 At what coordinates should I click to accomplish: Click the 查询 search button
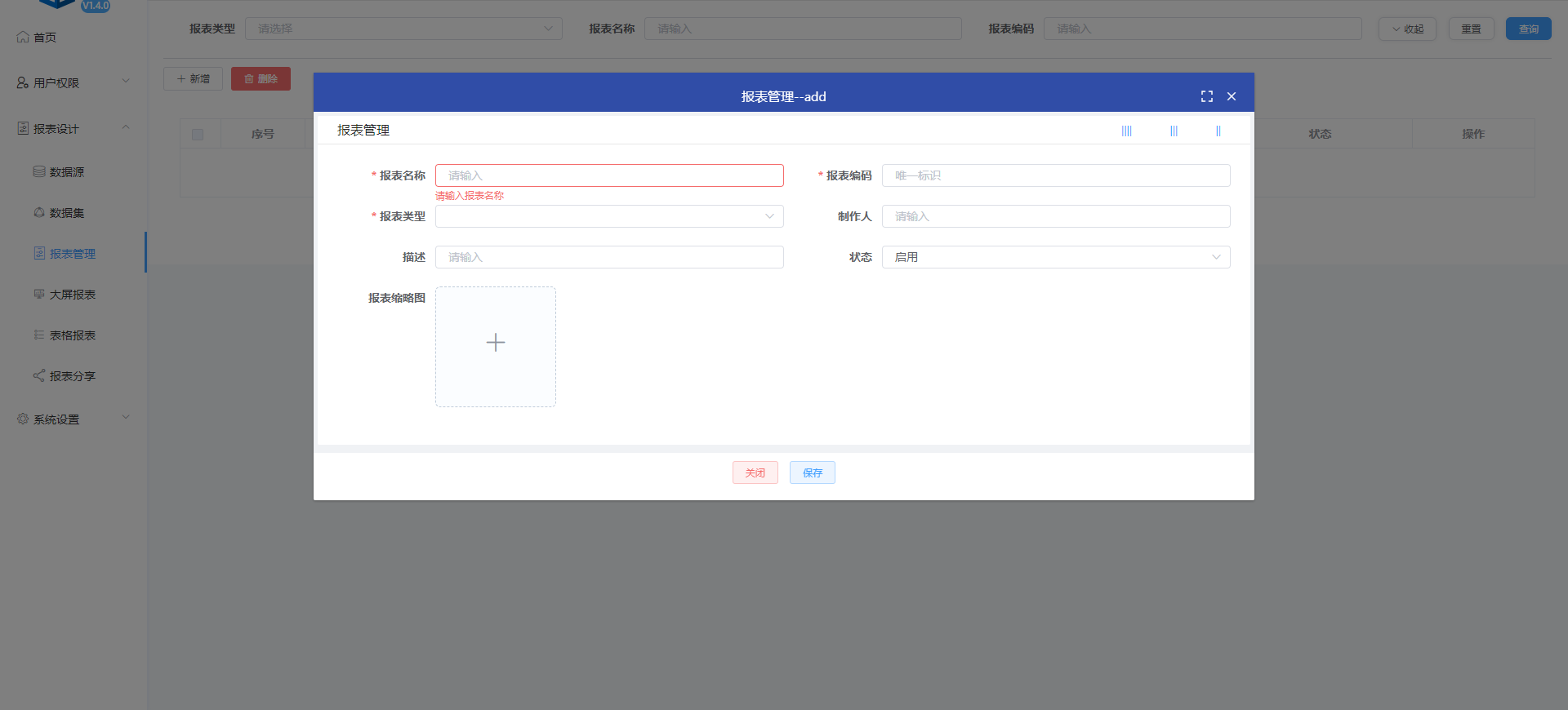click(1529, 29)
